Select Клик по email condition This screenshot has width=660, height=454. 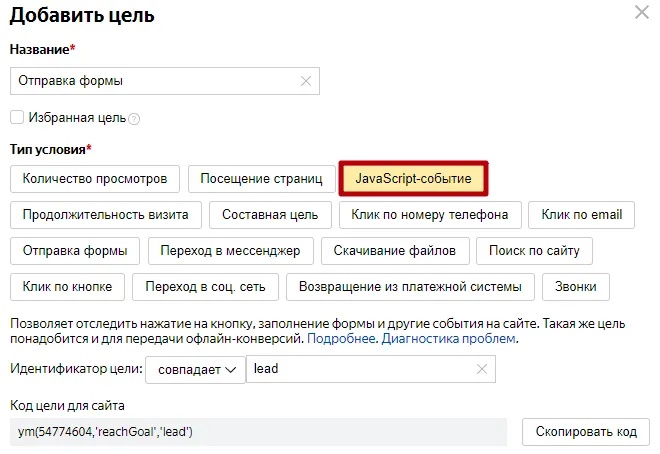581,215
